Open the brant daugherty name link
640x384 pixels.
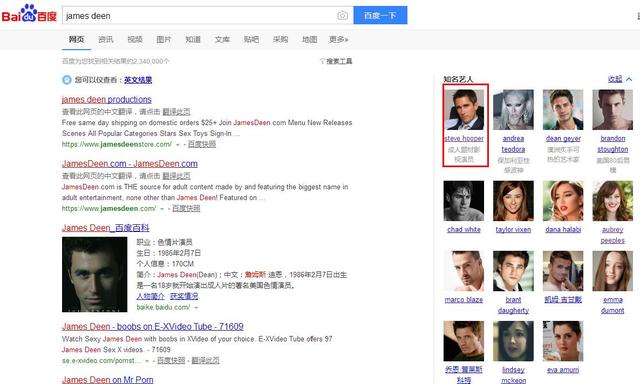(513, 305)
